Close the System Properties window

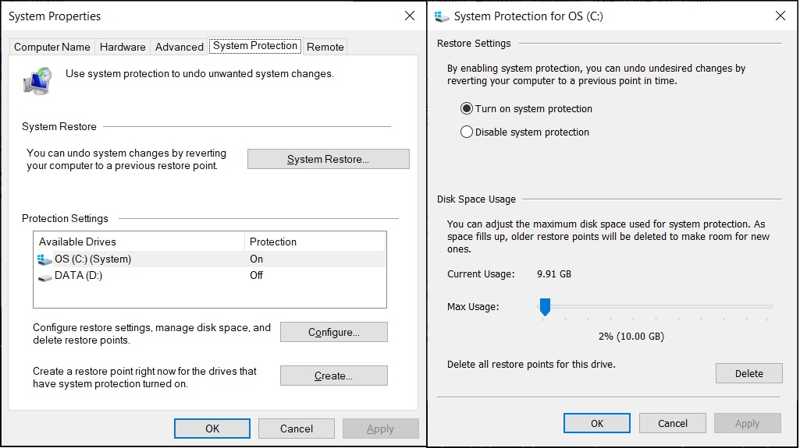(410, 16)
